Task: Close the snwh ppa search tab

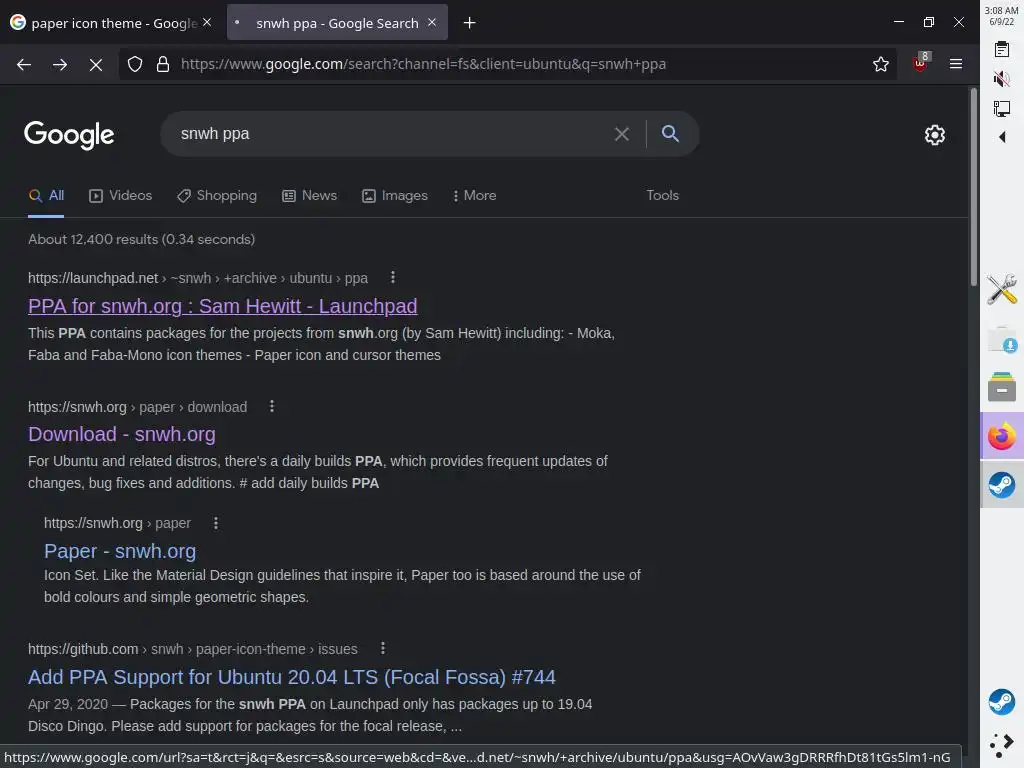Action: pos(432,22)
